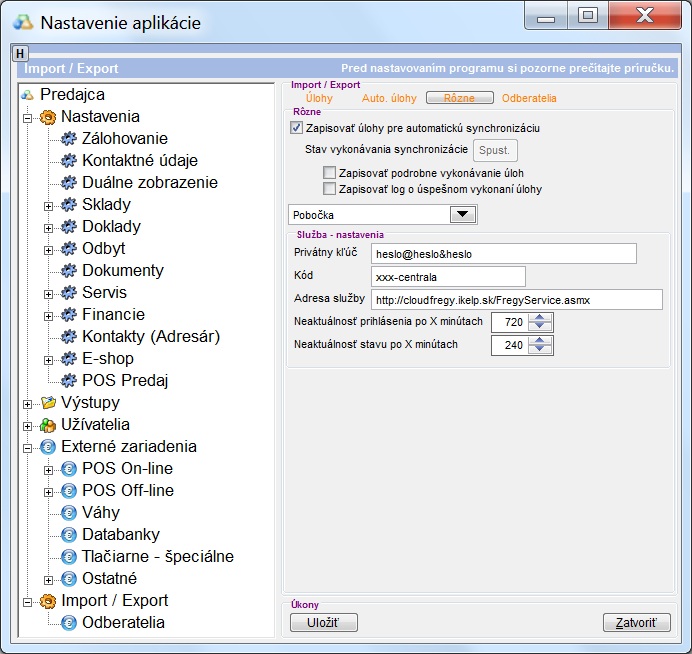Open the Pobočka dropdown list
Image resolution: width=692 pixels, height=654 pixels.
(x=461, y=214)
